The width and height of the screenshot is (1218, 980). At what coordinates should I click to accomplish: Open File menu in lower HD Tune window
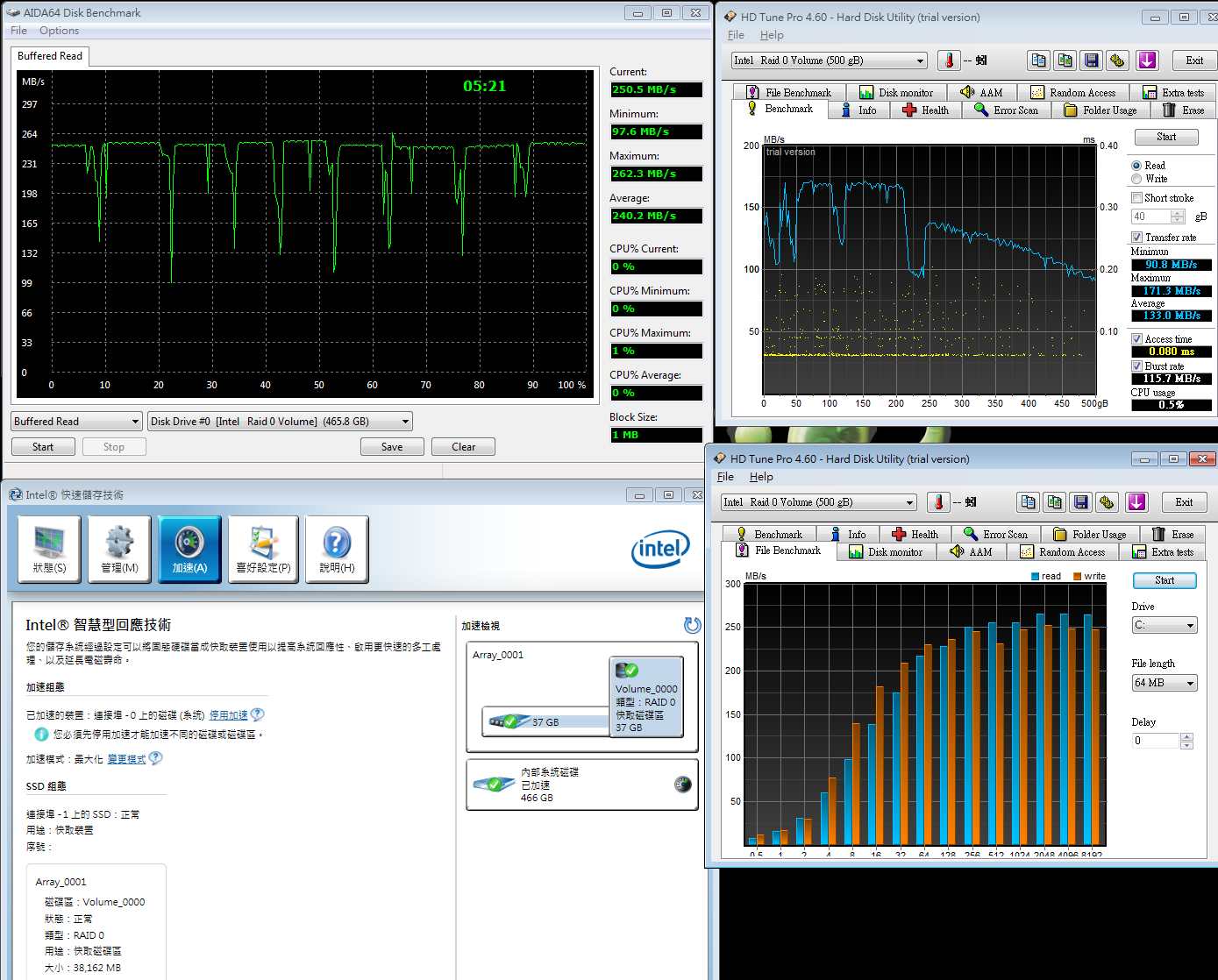tap(725, 477)
